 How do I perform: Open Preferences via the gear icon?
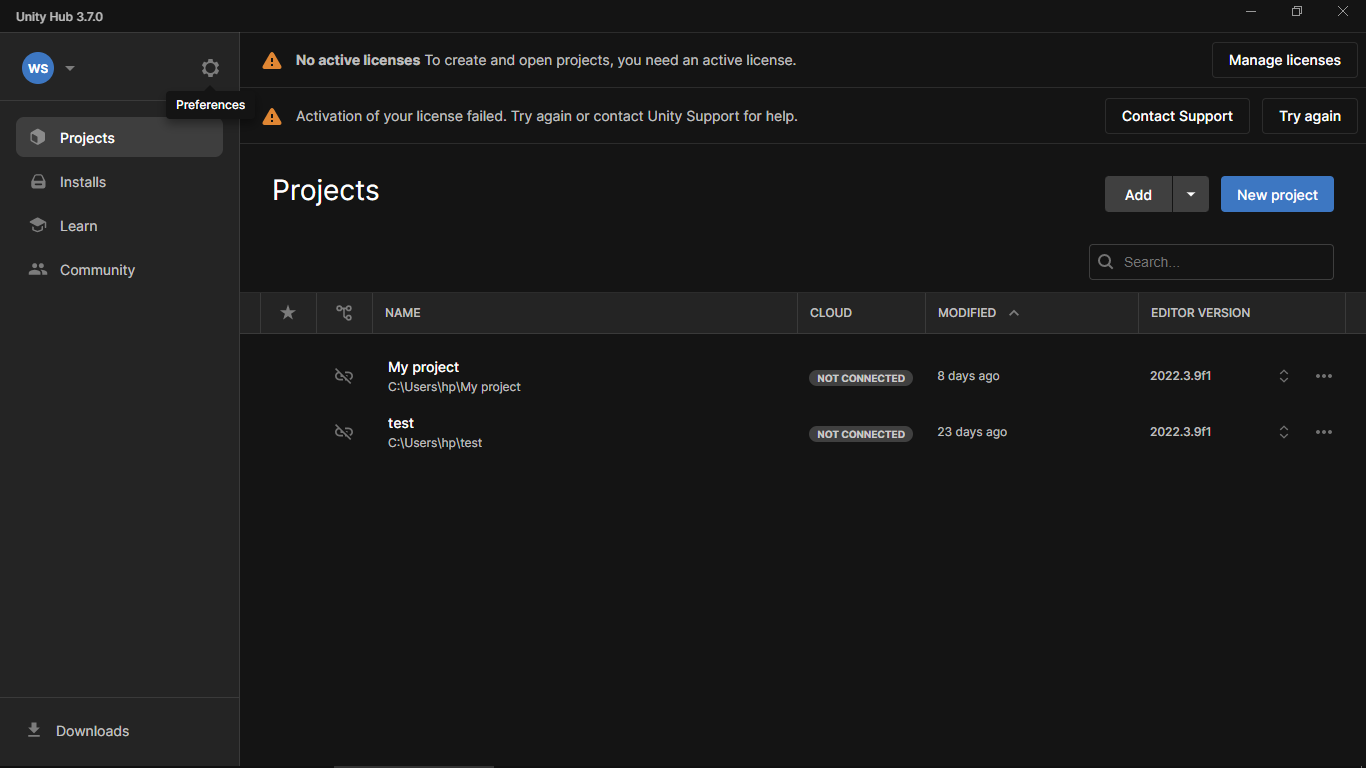coord(210,67)
